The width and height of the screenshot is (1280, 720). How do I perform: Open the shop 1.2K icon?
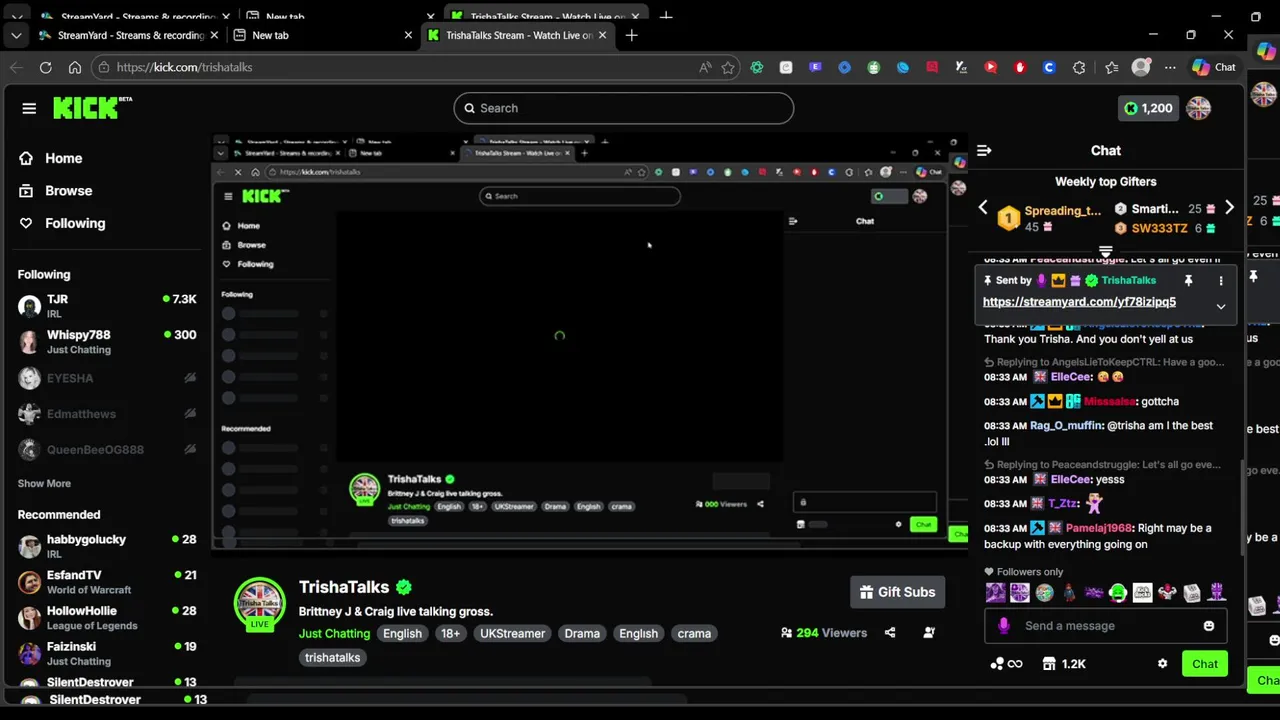tap(1064, 664)
